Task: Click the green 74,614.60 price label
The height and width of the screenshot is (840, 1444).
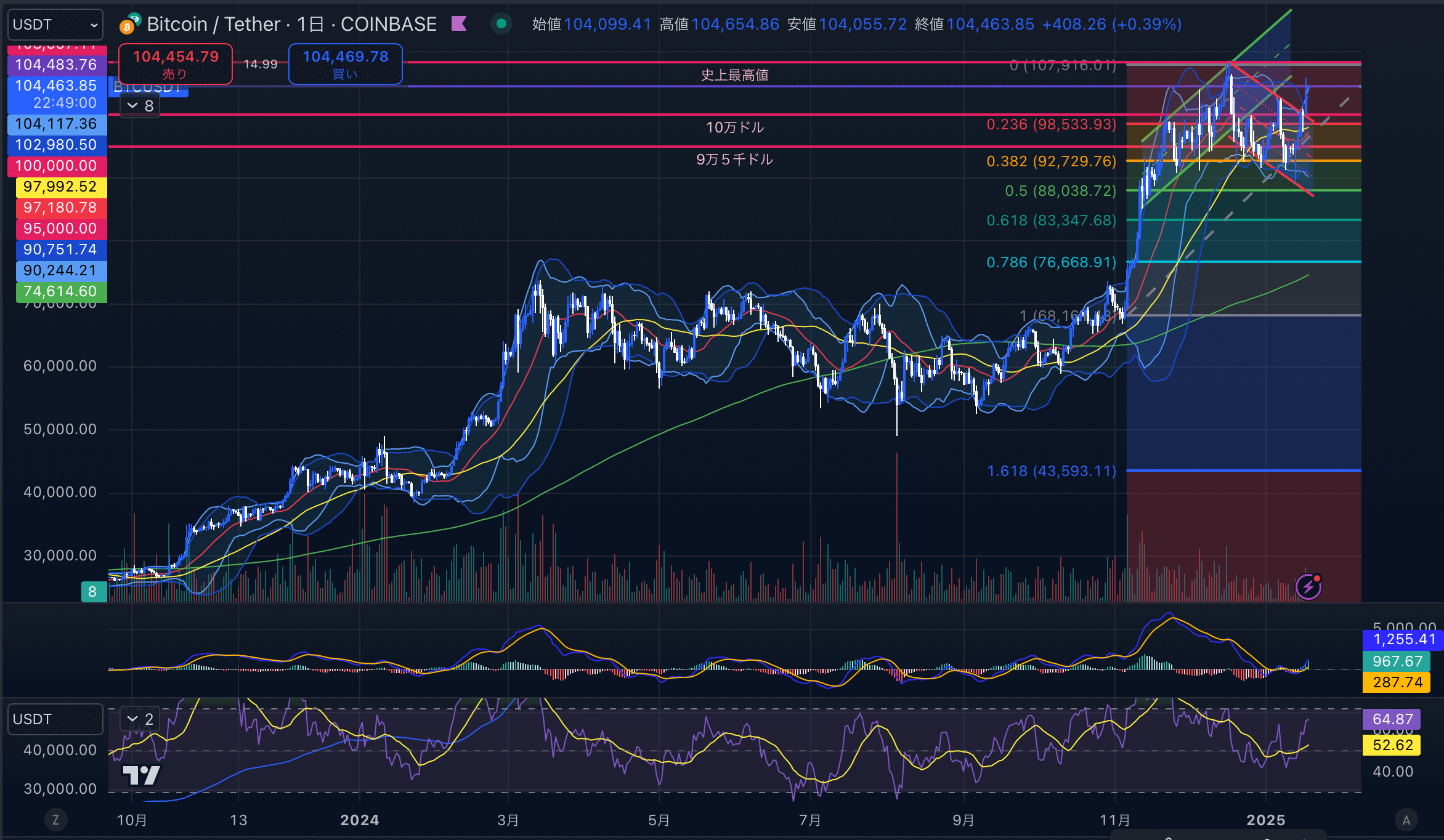Action: 61,291
